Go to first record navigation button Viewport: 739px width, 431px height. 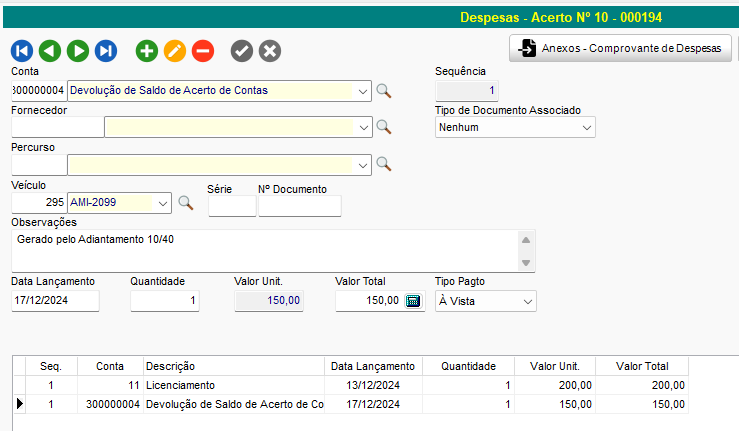pos(22,50)
